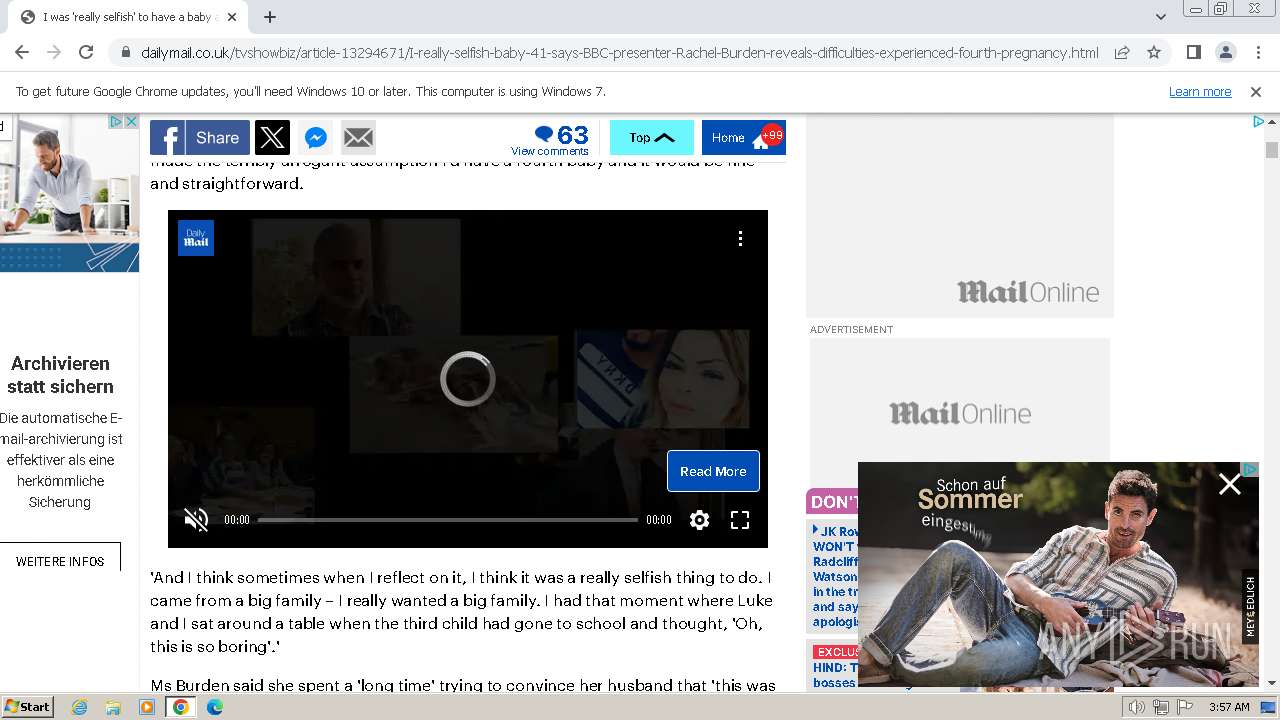
Task: Seek on video progress bar
Action: click(x=447, y=520)
